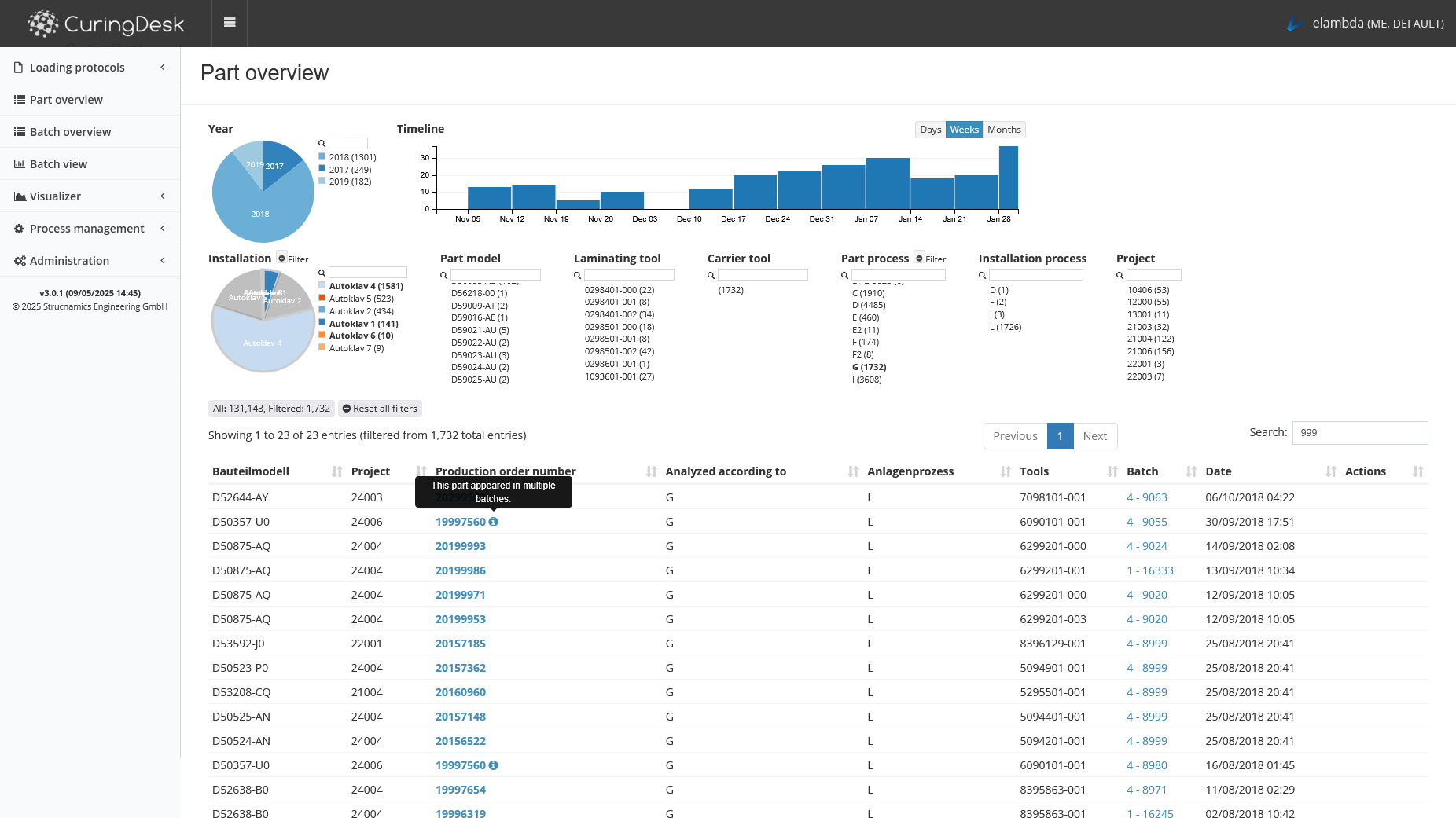The height and width of the screenshot is (818, 1456).
Task: Click the Part process filter icon
Action: 919,259
